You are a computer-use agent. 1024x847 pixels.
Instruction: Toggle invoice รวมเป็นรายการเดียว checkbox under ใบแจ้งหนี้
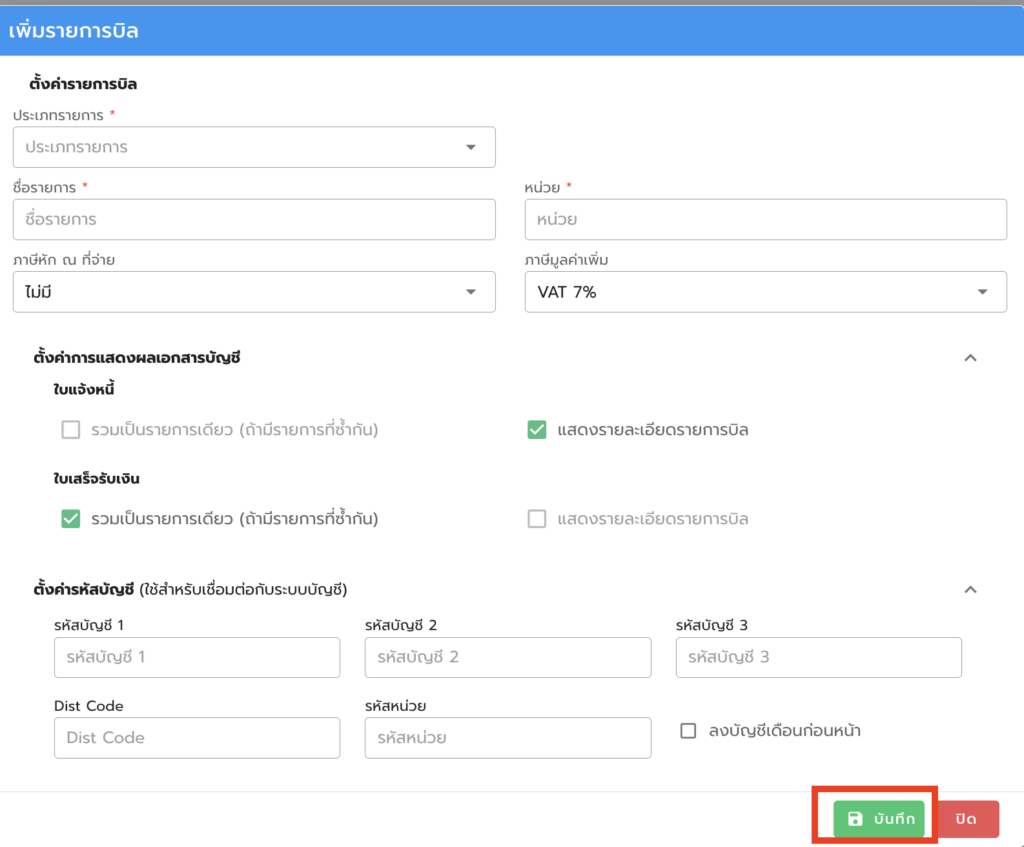[x=71, y=430]
